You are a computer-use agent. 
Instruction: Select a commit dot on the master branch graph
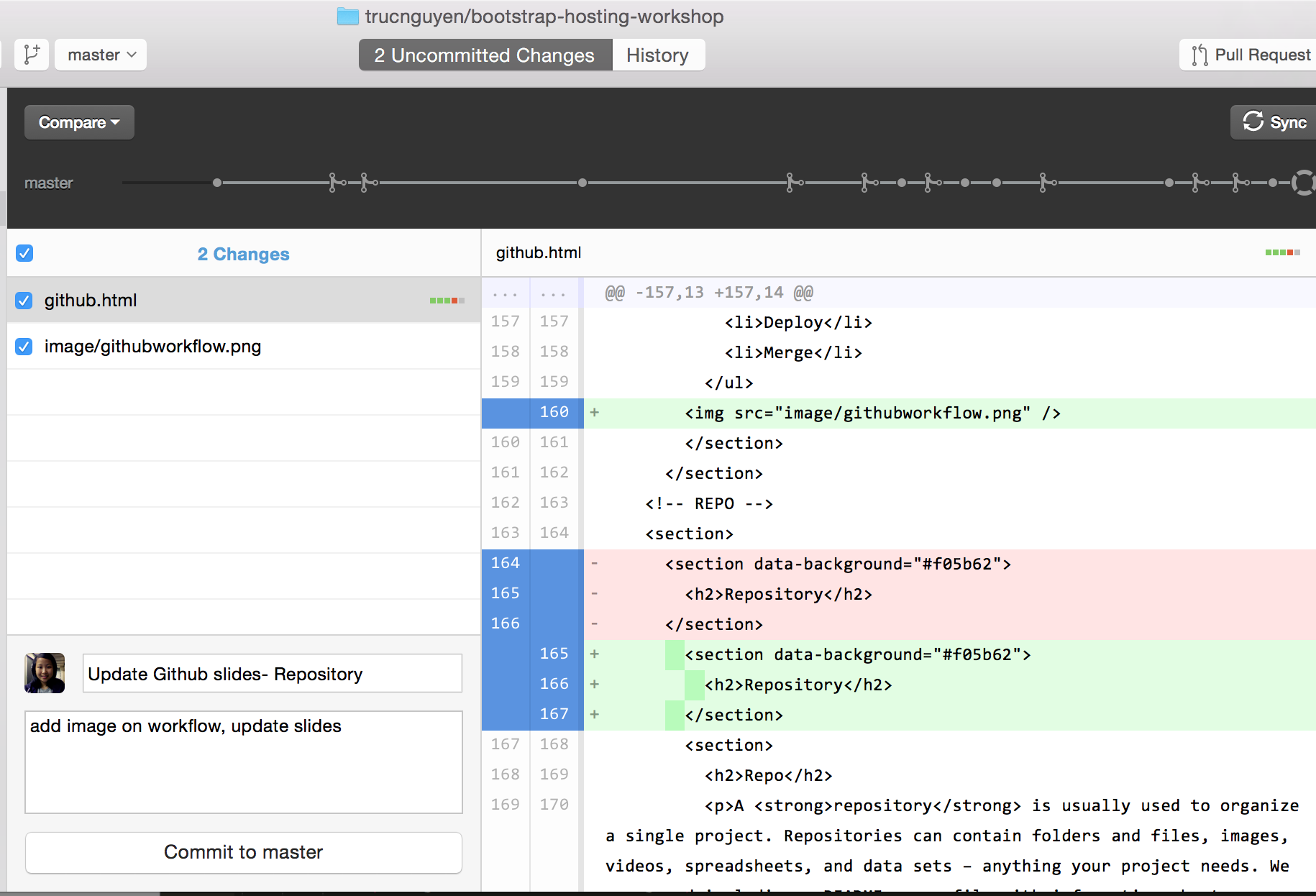point(582,183)
